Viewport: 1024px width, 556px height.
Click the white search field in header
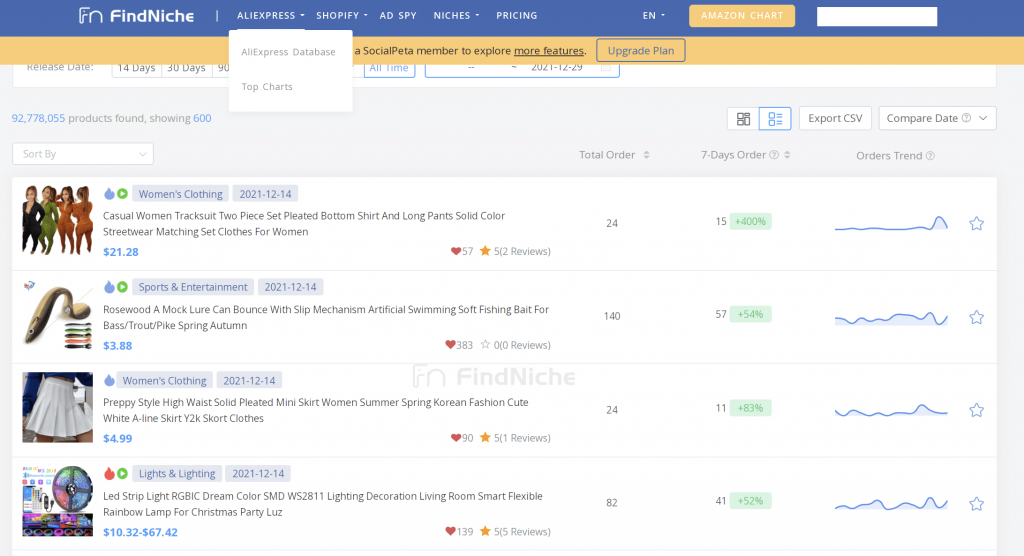click(x=876, y=16)
